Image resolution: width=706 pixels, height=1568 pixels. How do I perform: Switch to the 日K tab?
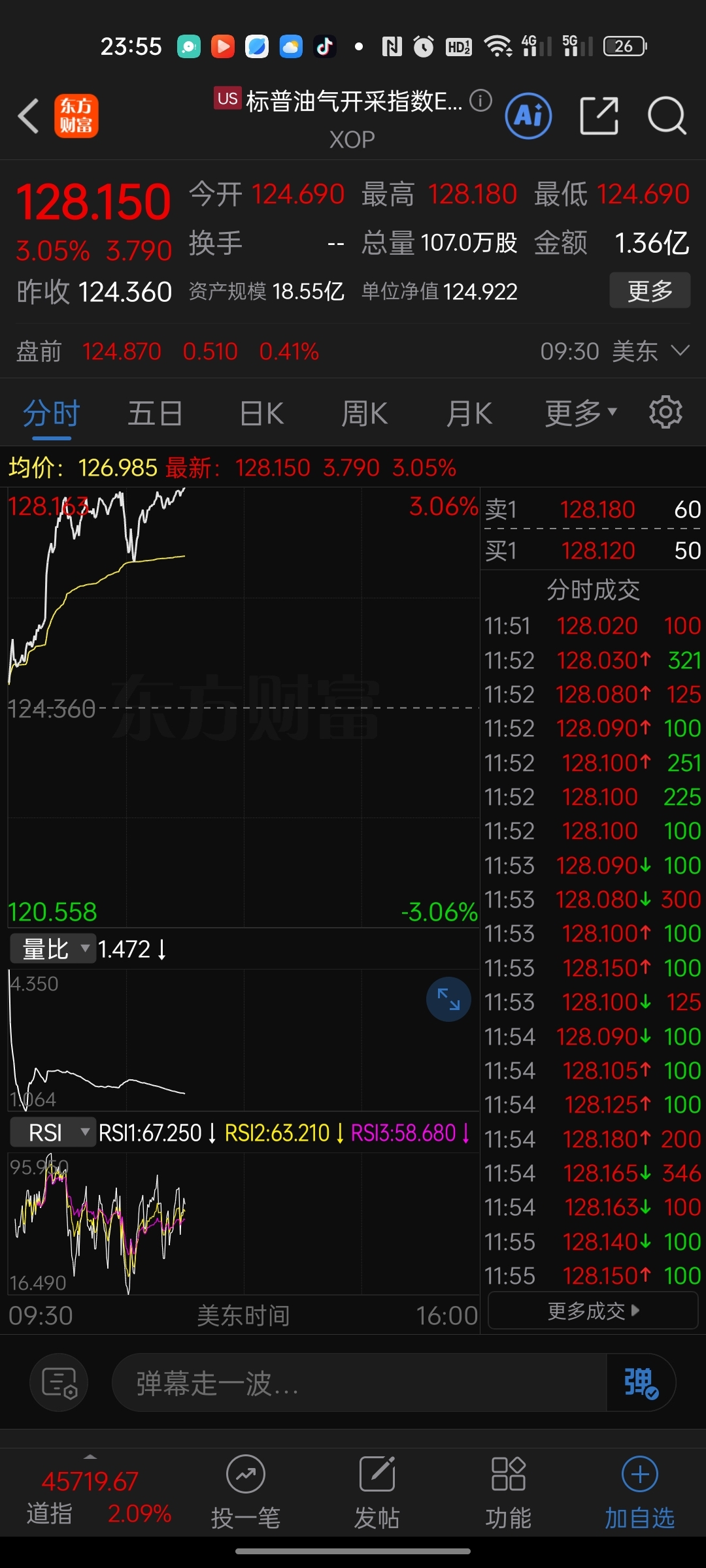[x=261, y=414]
